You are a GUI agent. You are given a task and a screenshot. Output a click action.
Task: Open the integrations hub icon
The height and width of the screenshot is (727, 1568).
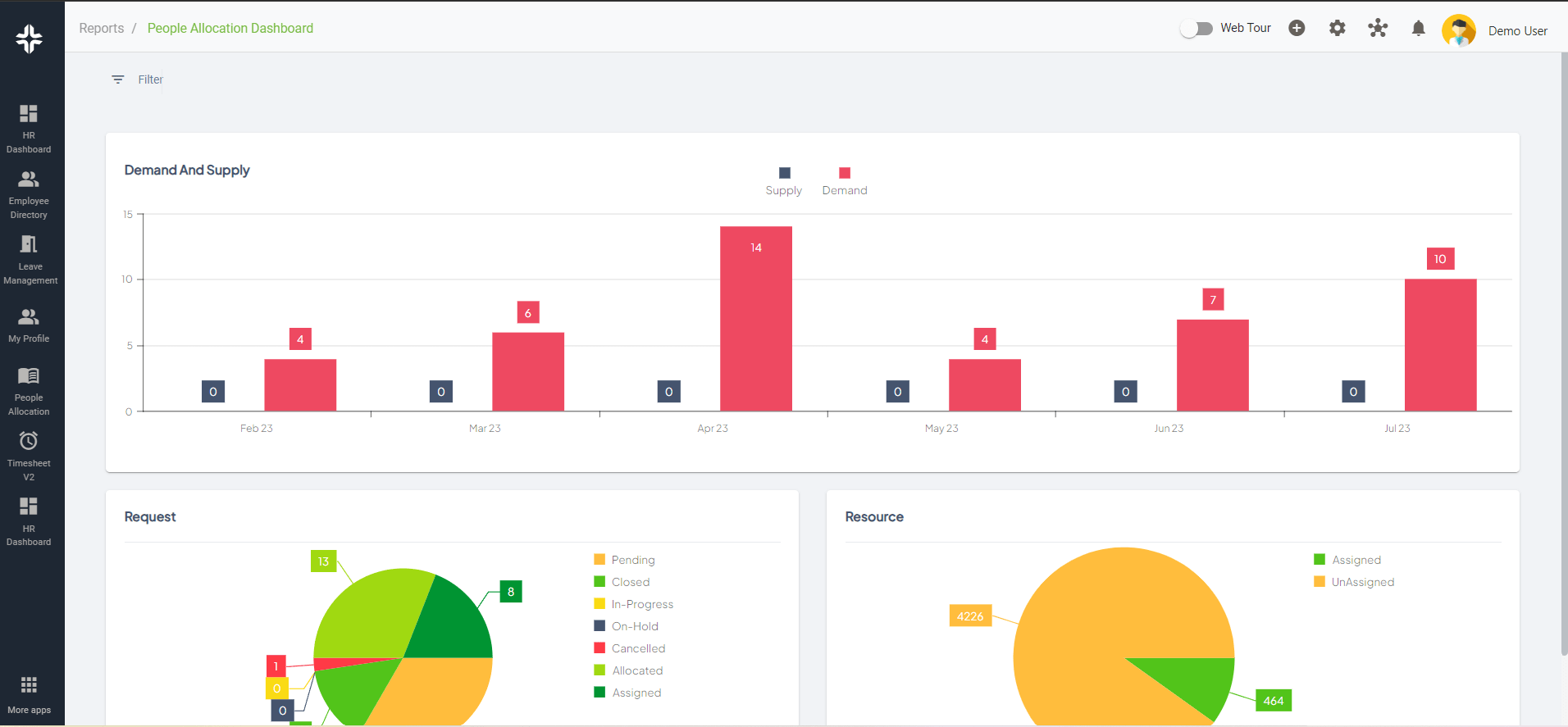(x=1378, y=29)
